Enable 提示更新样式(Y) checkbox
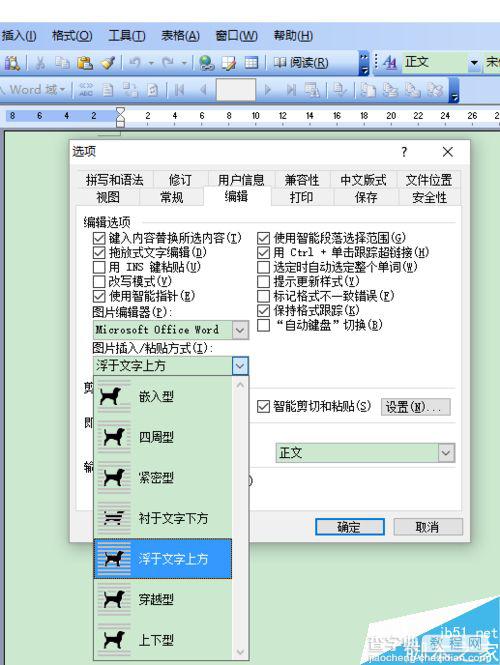Viewport: 500px width, 665px height. [x=263, y=282]
